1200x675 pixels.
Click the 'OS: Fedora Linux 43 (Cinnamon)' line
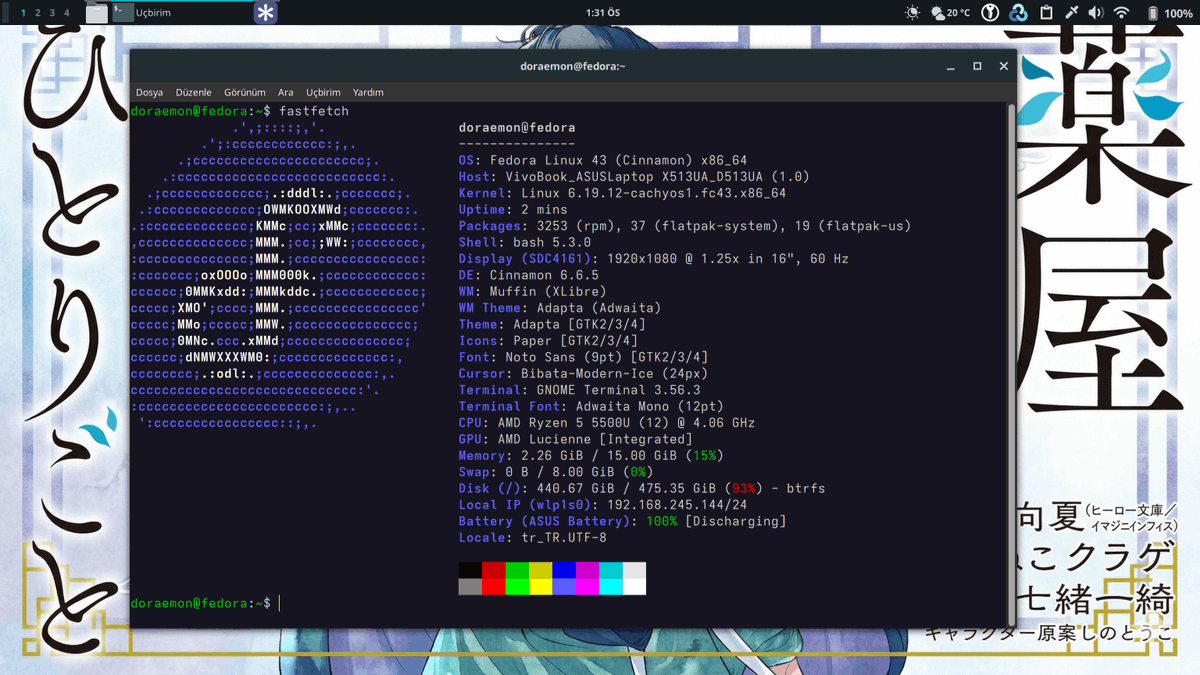point(603,160)
